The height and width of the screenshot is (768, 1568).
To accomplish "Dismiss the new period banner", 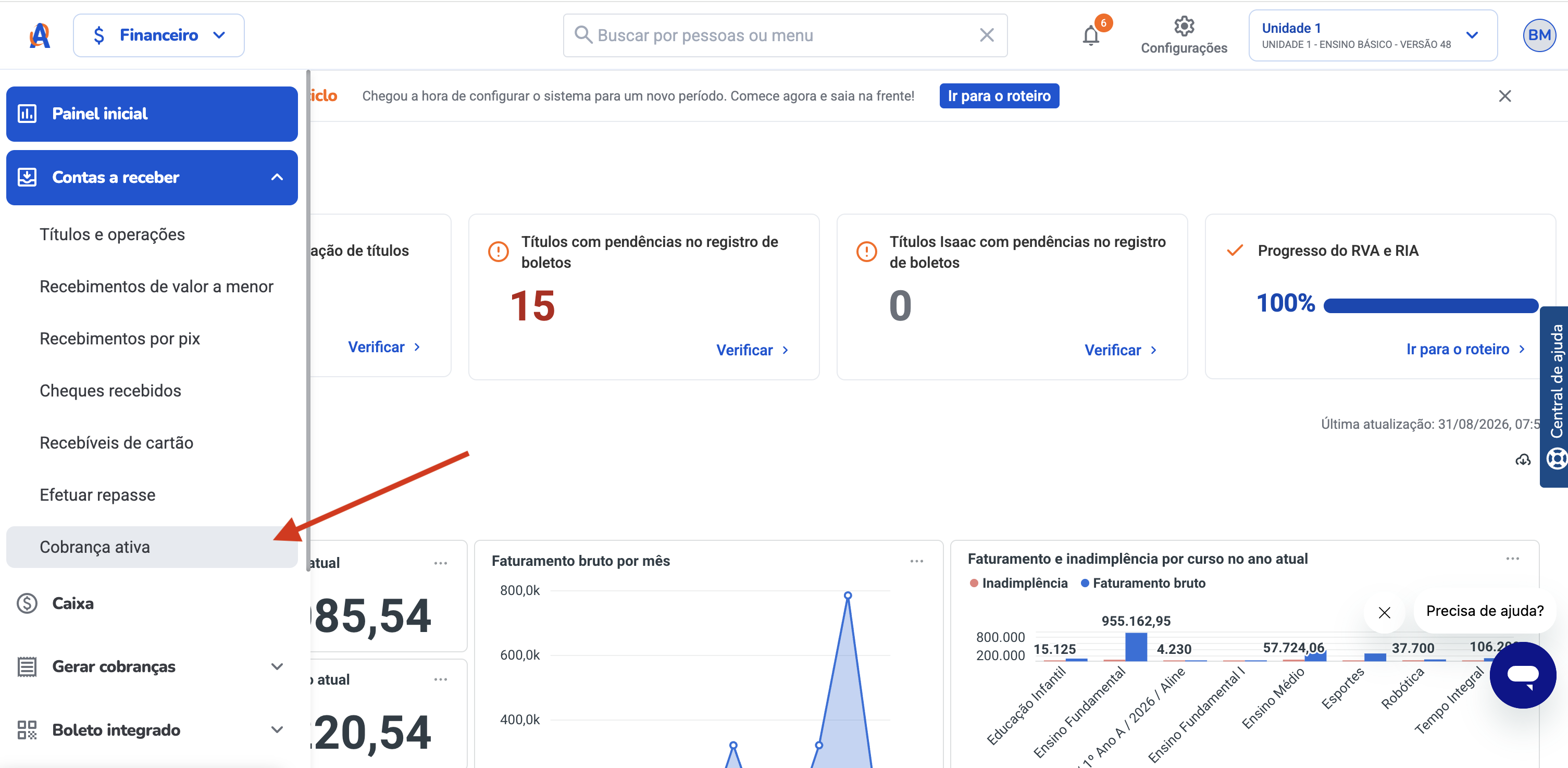I will pos(1504,96).
